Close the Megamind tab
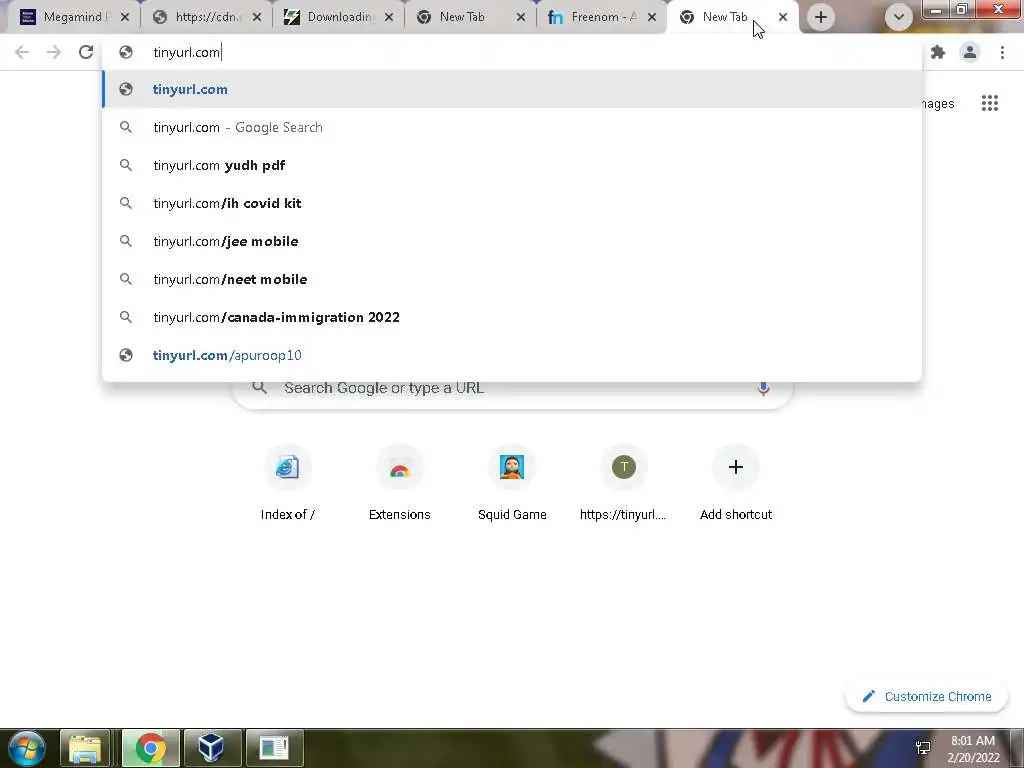This screenshot has height=768, width=1024. point(125,17)
